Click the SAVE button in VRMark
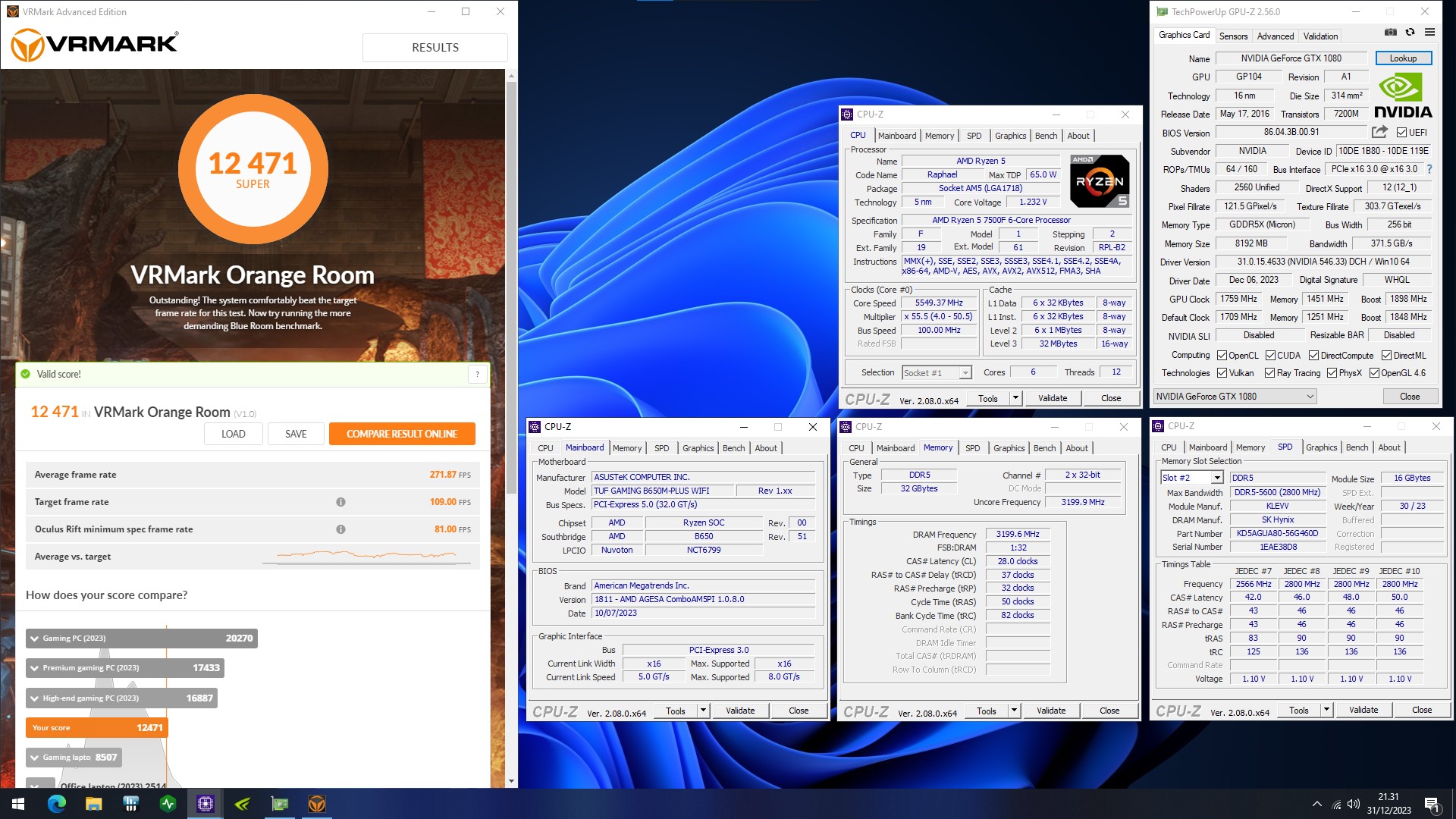The width and height of the screenshot is (1456, 819). coord(296,434)
